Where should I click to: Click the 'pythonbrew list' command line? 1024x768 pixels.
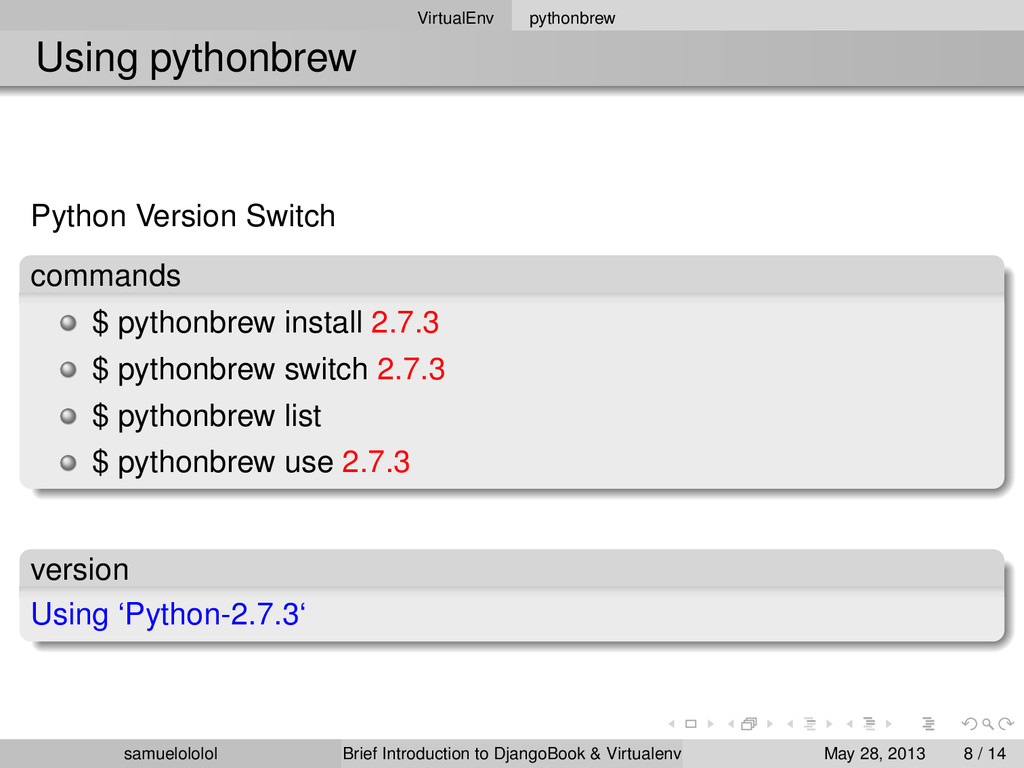point(207,415)
